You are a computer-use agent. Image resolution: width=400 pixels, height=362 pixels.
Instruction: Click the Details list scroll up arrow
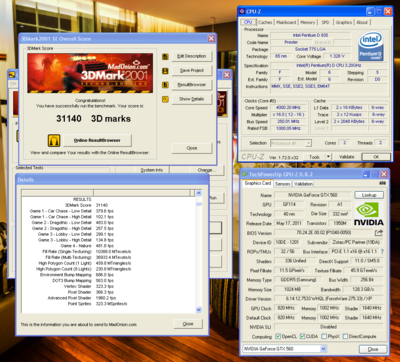click(x=199, y=193)
